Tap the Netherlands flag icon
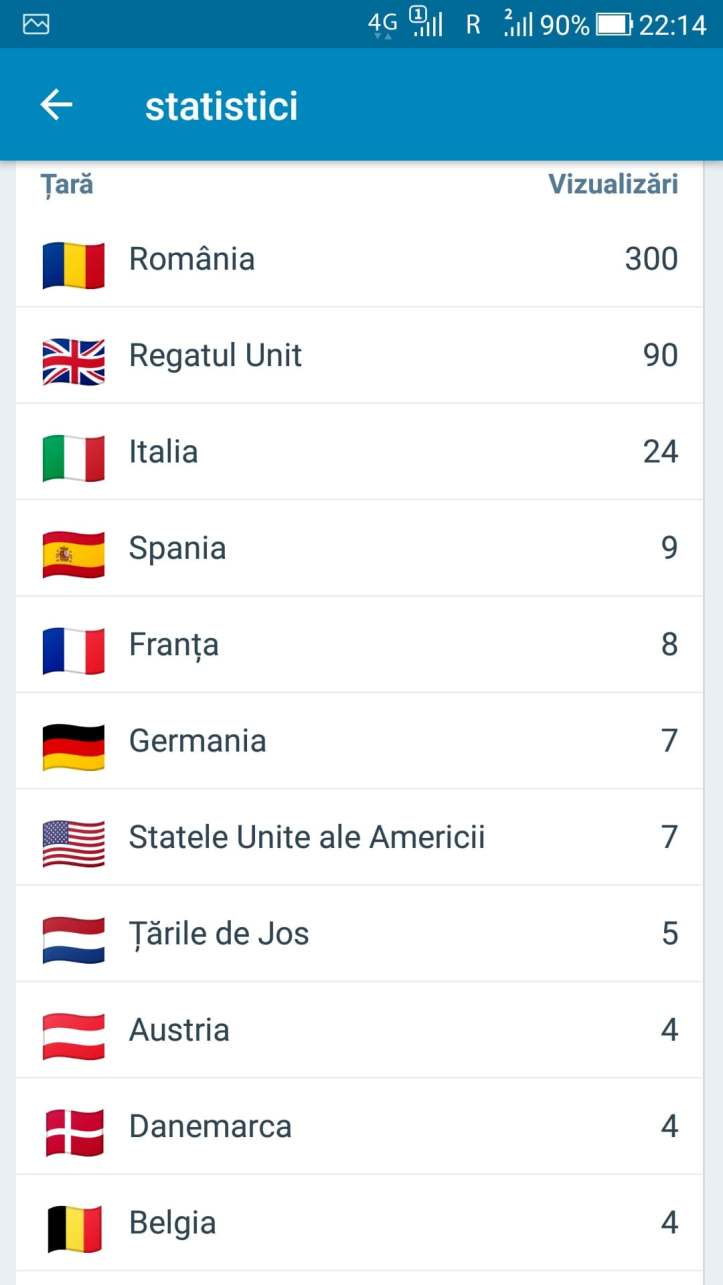Image resolution: width=723 pixels, height=1285 pixels. pos(74,940)
